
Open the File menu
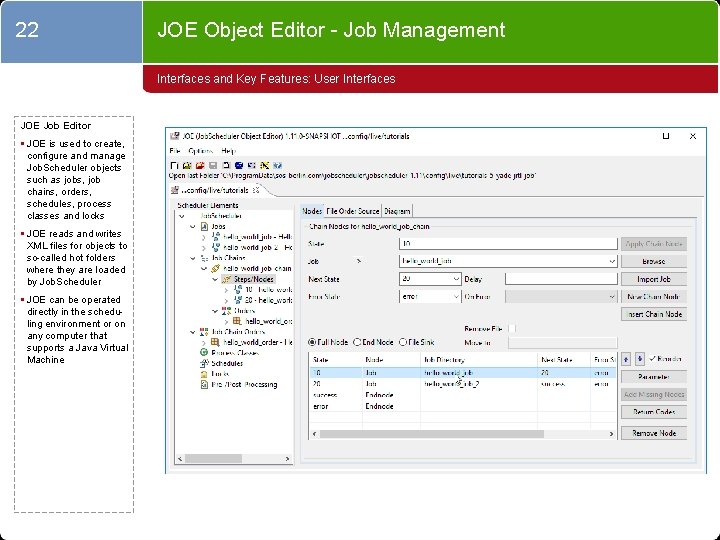pyautogui.click(x=174, y=151)
